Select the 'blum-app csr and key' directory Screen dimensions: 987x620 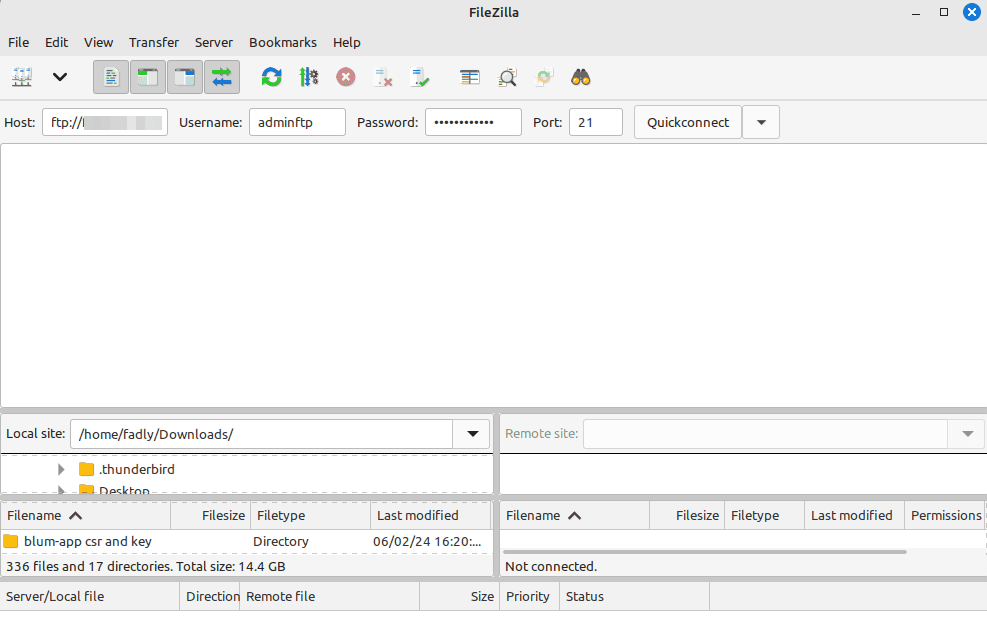(x=90, y=541)
